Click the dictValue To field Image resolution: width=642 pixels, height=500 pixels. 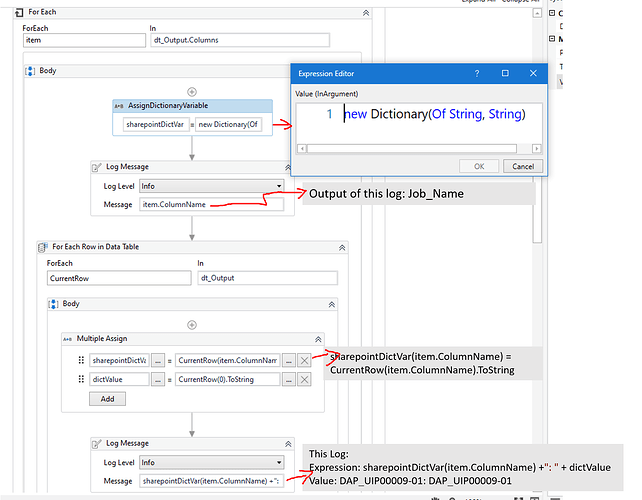click(x=120, y=380)
